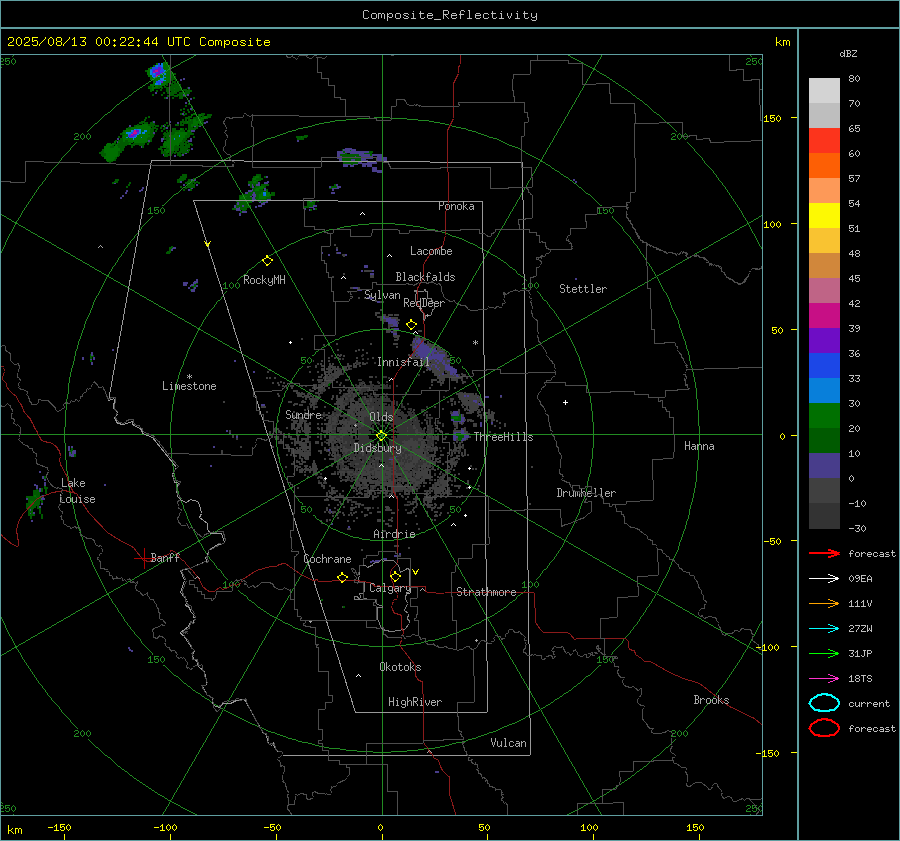Click the red forecast ellipse icon
The image size is (900, 841).
point(824,728)
